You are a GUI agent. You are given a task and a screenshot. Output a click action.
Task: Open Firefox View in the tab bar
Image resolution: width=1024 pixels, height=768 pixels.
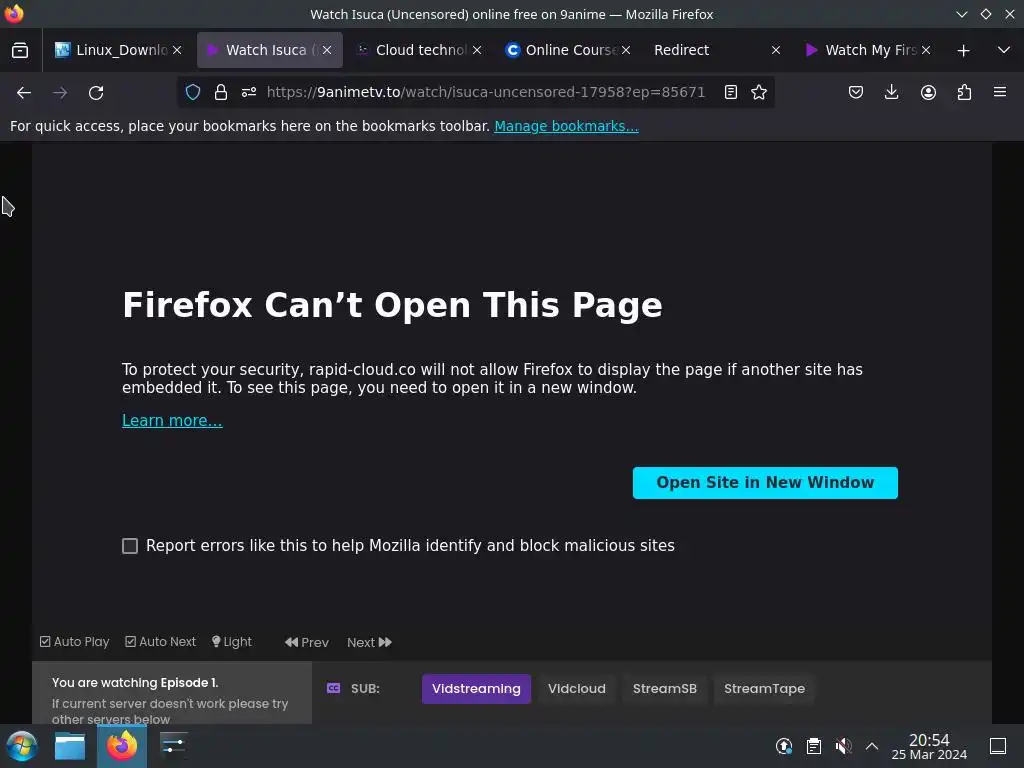point(20,50)
